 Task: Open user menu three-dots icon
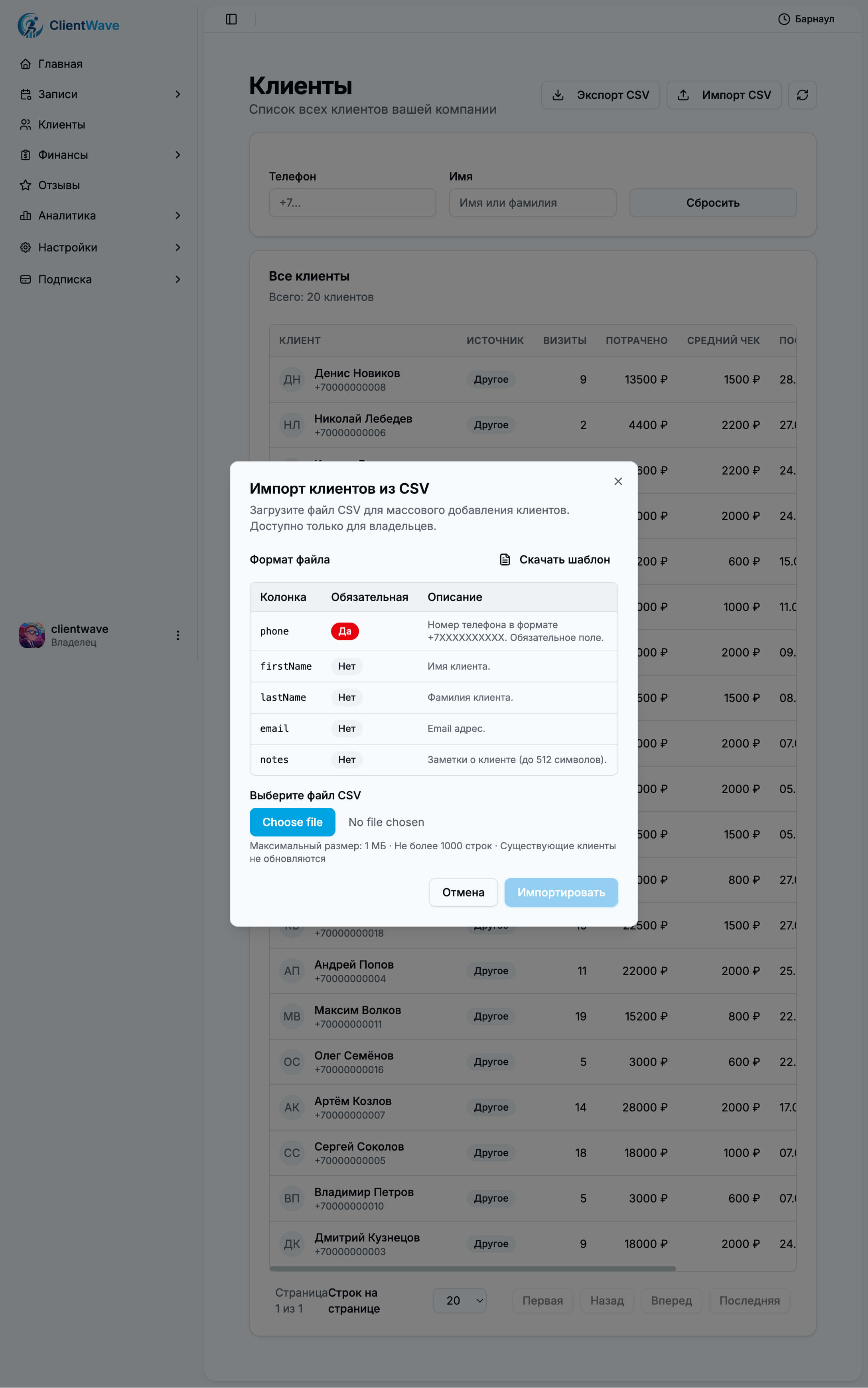(x=178, y=635)
